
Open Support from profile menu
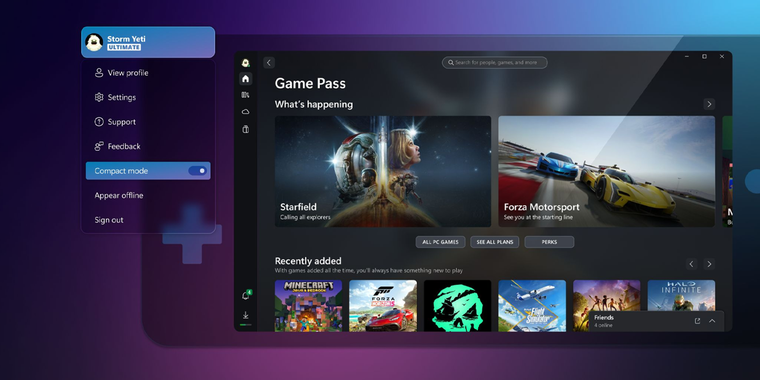148,122
